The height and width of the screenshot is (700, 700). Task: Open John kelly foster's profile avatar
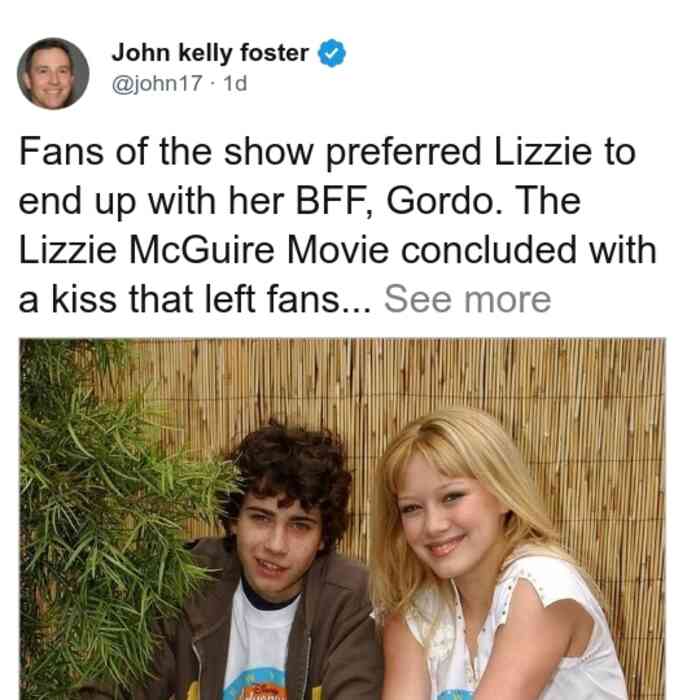[x=53, y=74]
